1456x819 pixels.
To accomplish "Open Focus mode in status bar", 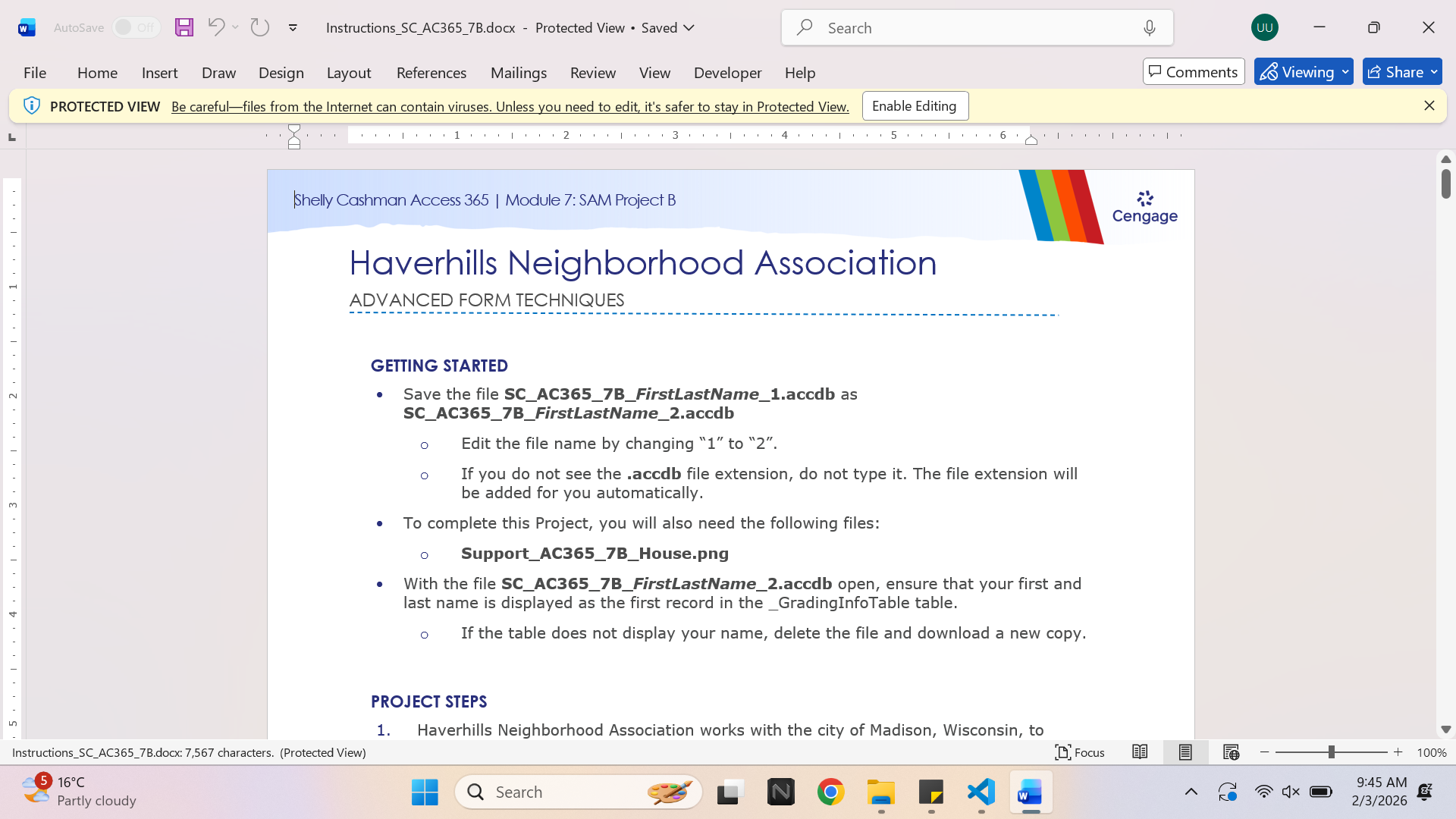I will (1080, 752).
